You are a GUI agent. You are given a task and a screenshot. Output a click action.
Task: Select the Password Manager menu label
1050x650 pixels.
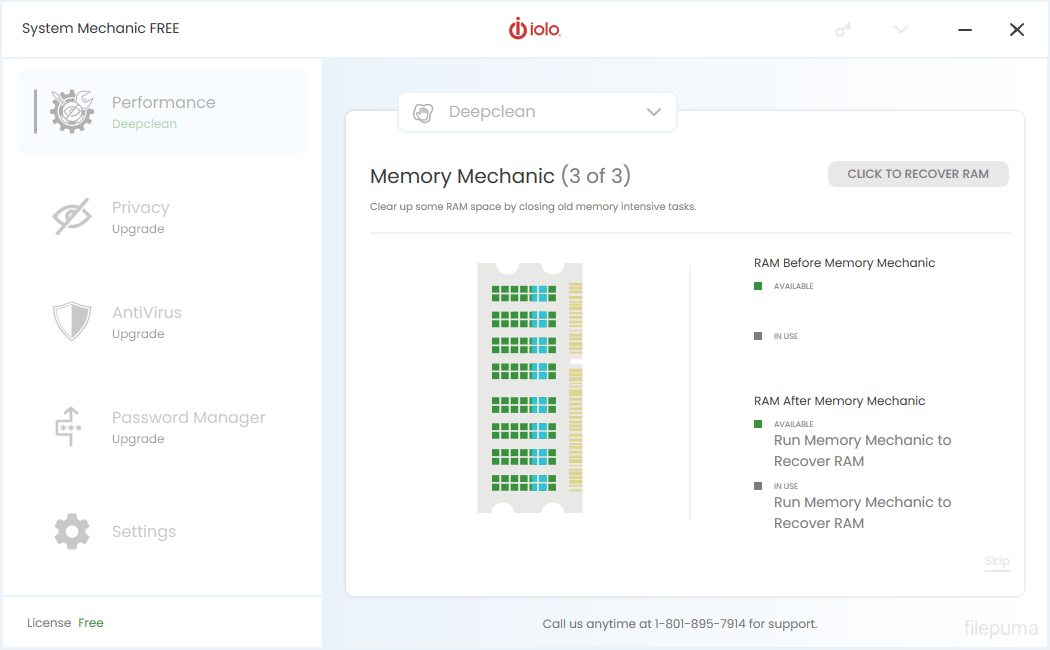tap(188, 418)
